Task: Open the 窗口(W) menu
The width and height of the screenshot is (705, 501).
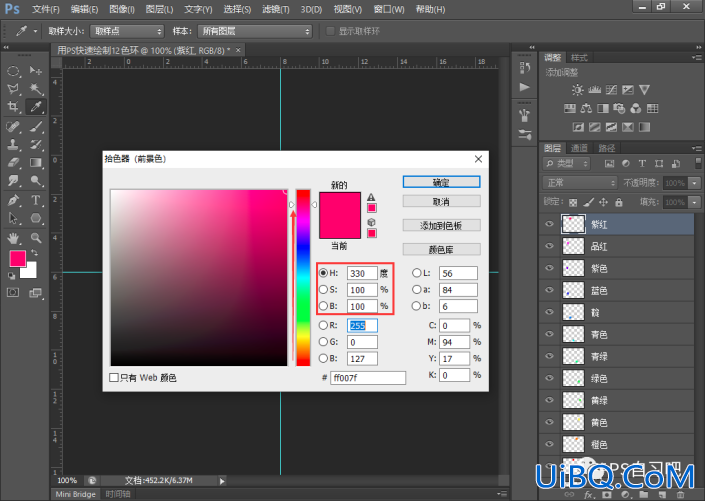Action: pos(389,9)
